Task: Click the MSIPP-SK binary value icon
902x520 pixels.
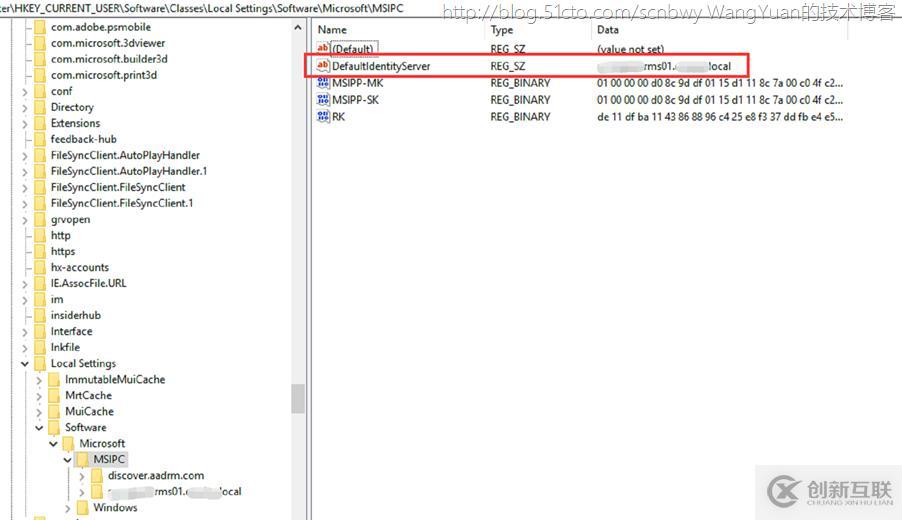Action: (323, 100)
